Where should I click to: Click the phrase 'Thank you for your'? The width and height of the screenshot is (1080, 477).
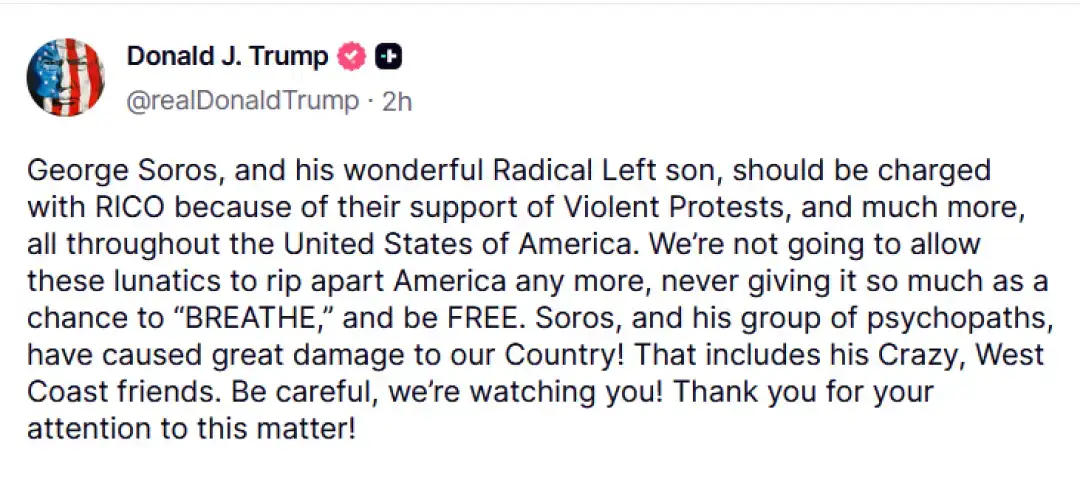[803, 392]
